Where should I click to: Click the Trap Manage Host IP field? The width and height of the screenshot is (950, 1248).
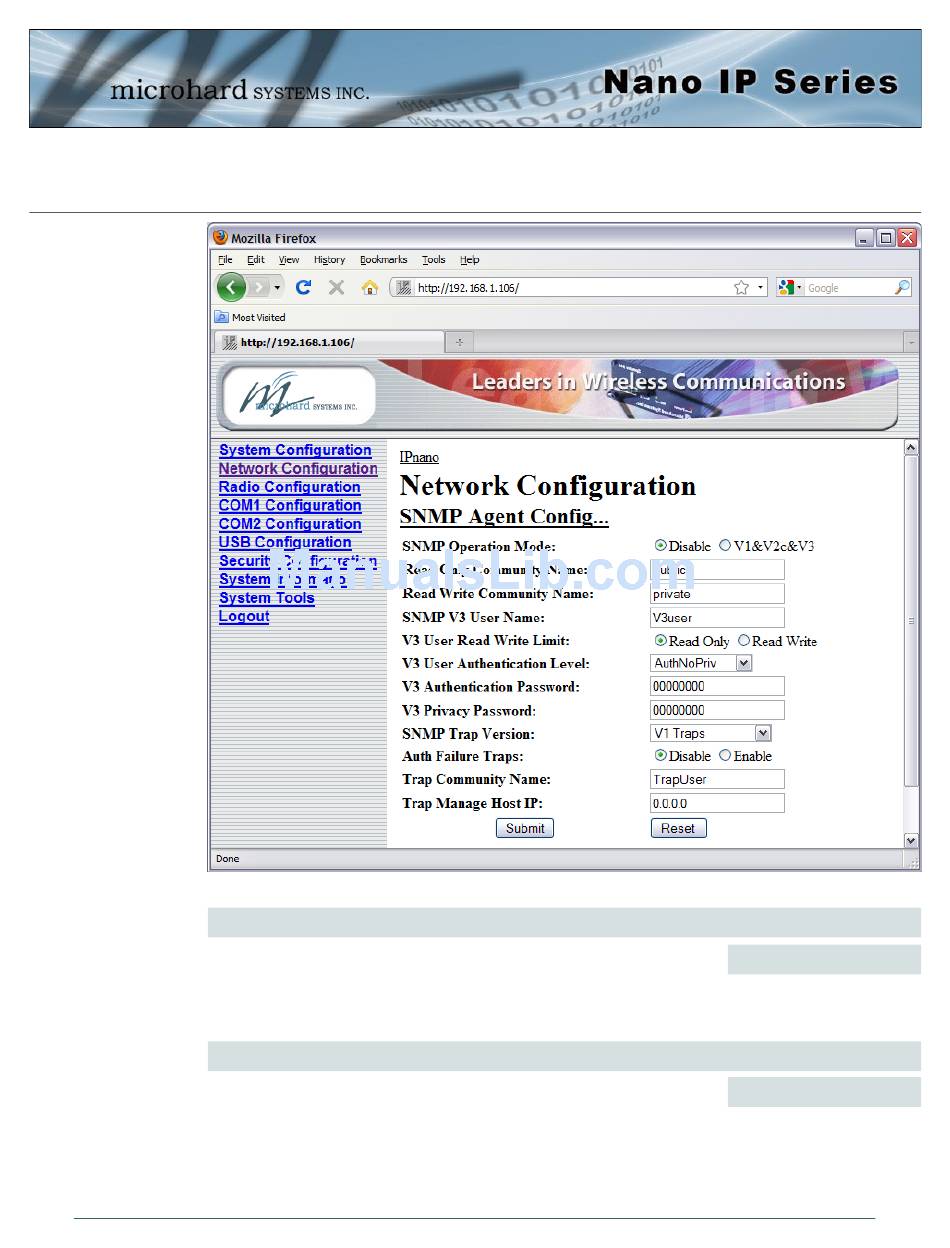coord(717,803)
